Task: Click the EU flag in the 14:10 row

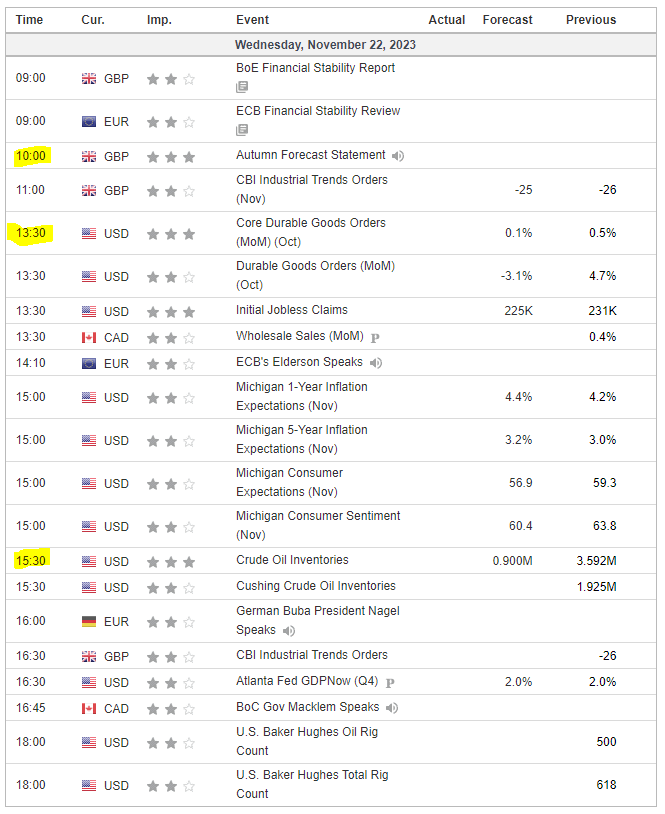Action: 89,363
